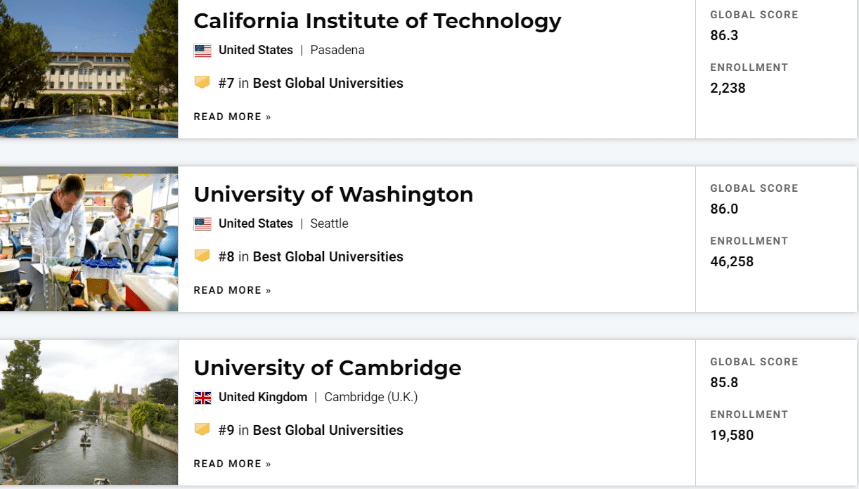The height and width of the screenshot is (489, 859).
Task: Click the Cambridge river photo thumbnail
Action: pos(89,412)
